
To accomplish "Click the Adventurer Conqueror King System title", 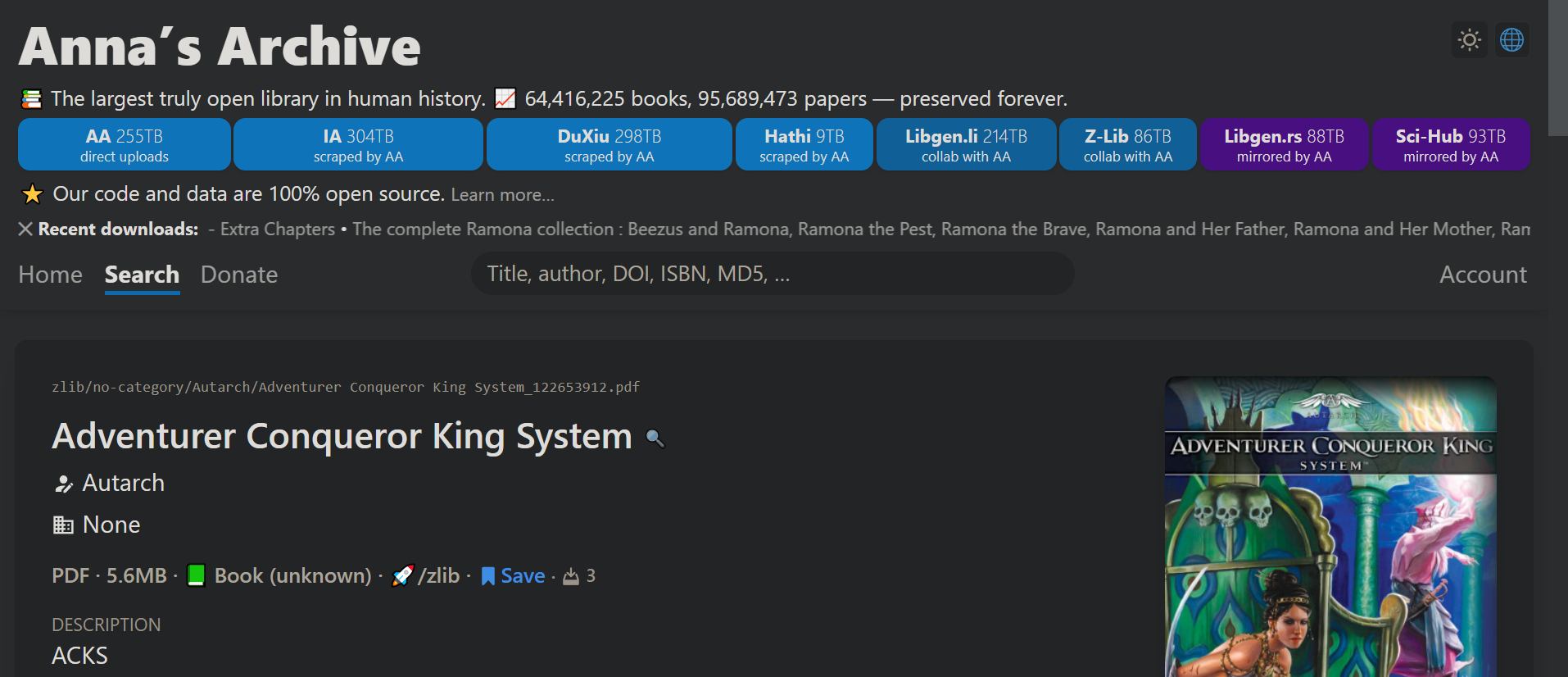I will 342,436.
